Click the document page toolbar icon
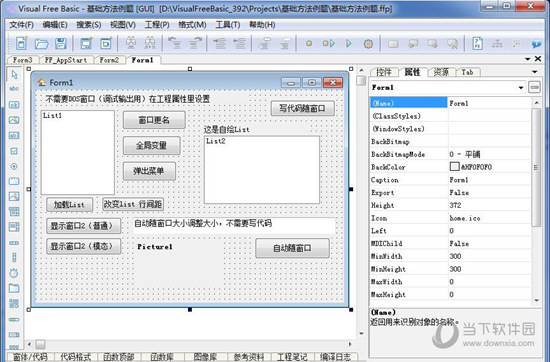The width and height of the screenshot is (550, 362). [477, 43]
